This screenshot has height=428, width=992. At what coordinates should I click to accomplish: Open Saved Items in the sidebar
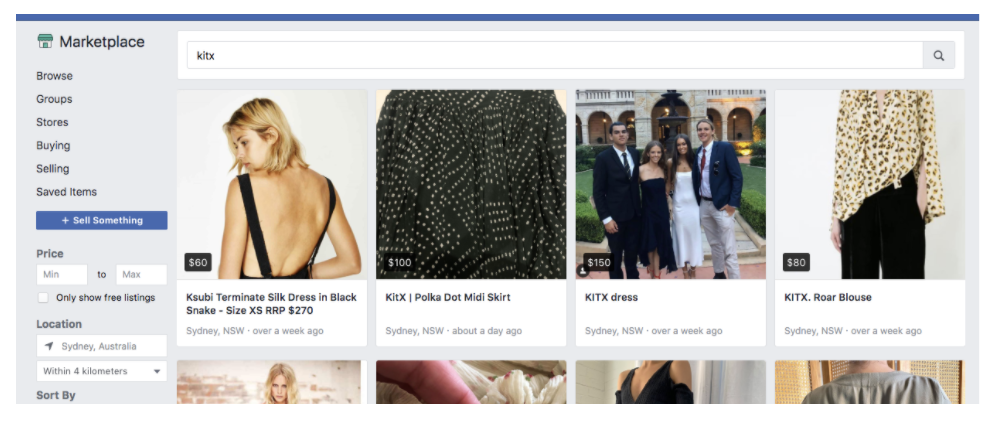[66, 192]
